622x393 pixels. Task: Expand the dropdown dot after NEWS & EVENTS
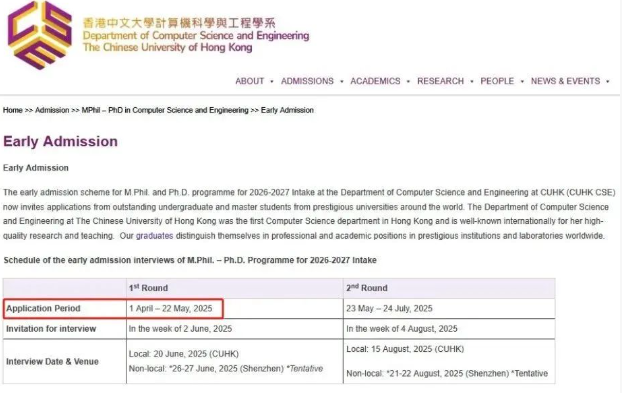coord(608,82)
